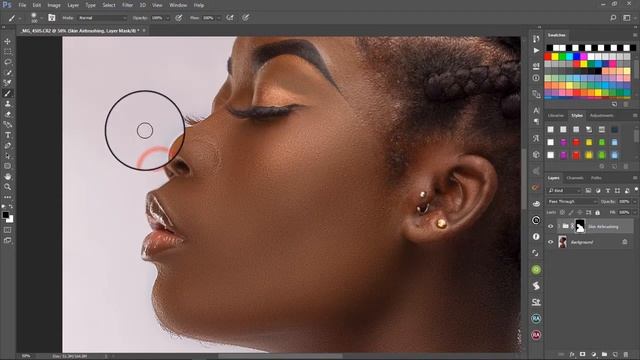The width and height of the screenshot is (640, 360).
Task: Delete layer with the trash icon
Action: point(626,354)
